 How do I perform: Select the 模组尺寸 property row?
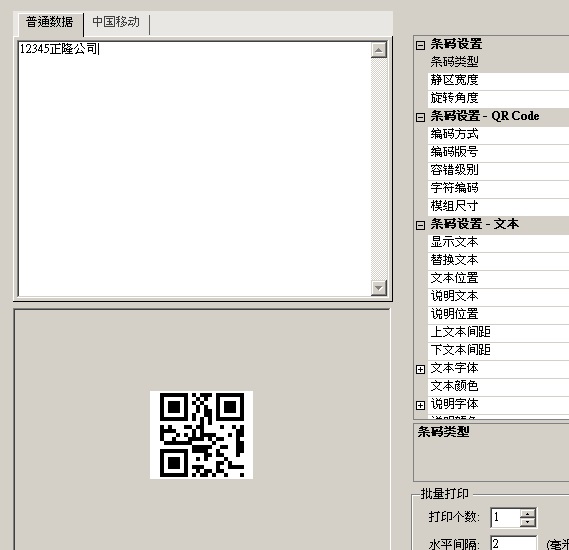click(x=499, y=206)
